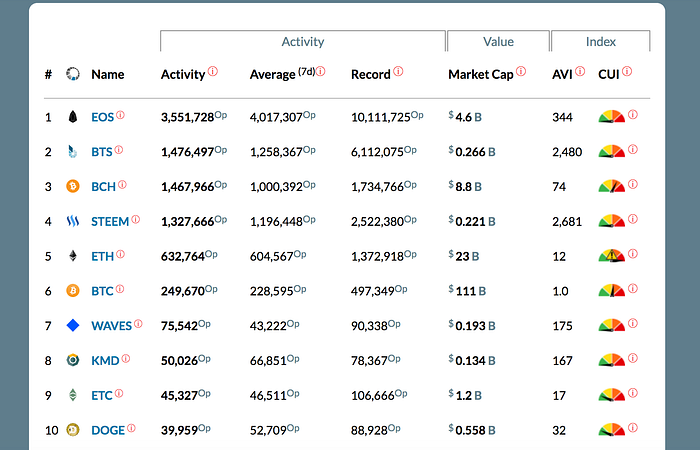Click the EOS coin logo icon
The height and width of the screenshot is (450, 700).
click(x=73, y=117)
